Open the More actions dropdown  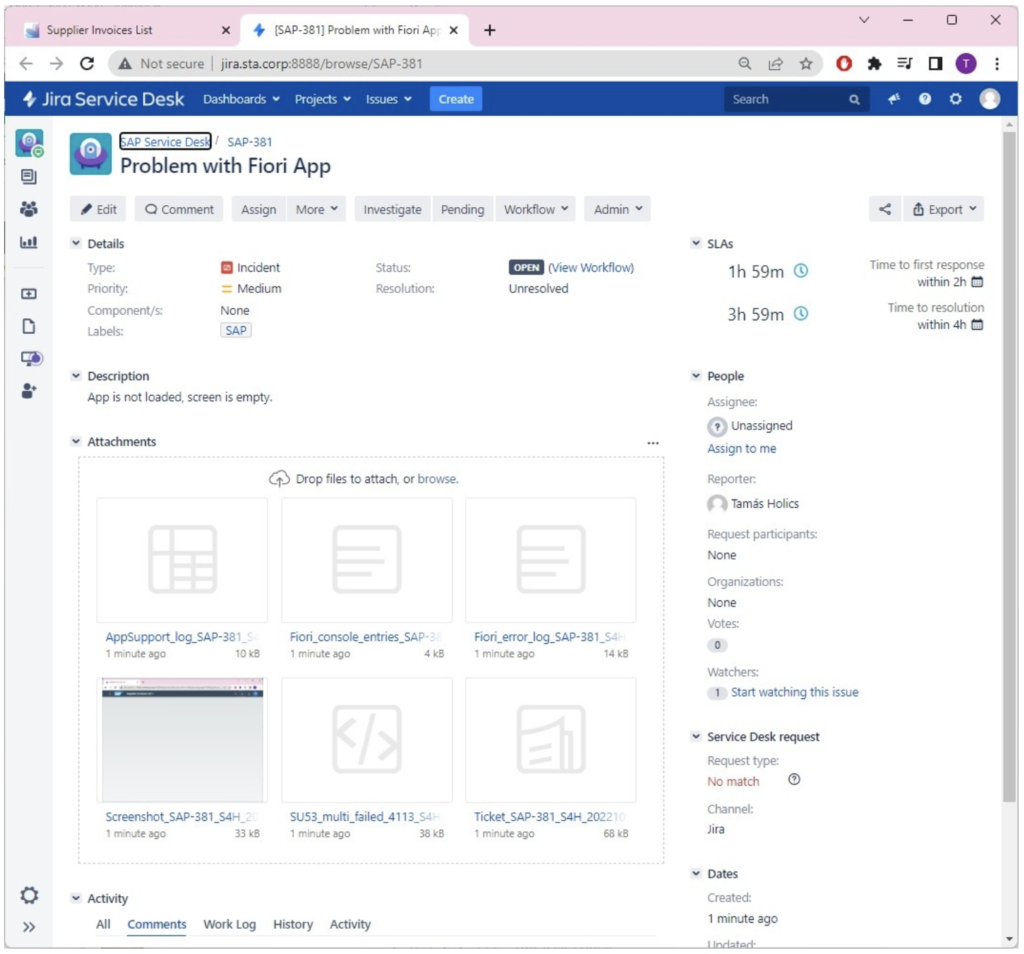point(316,209)
